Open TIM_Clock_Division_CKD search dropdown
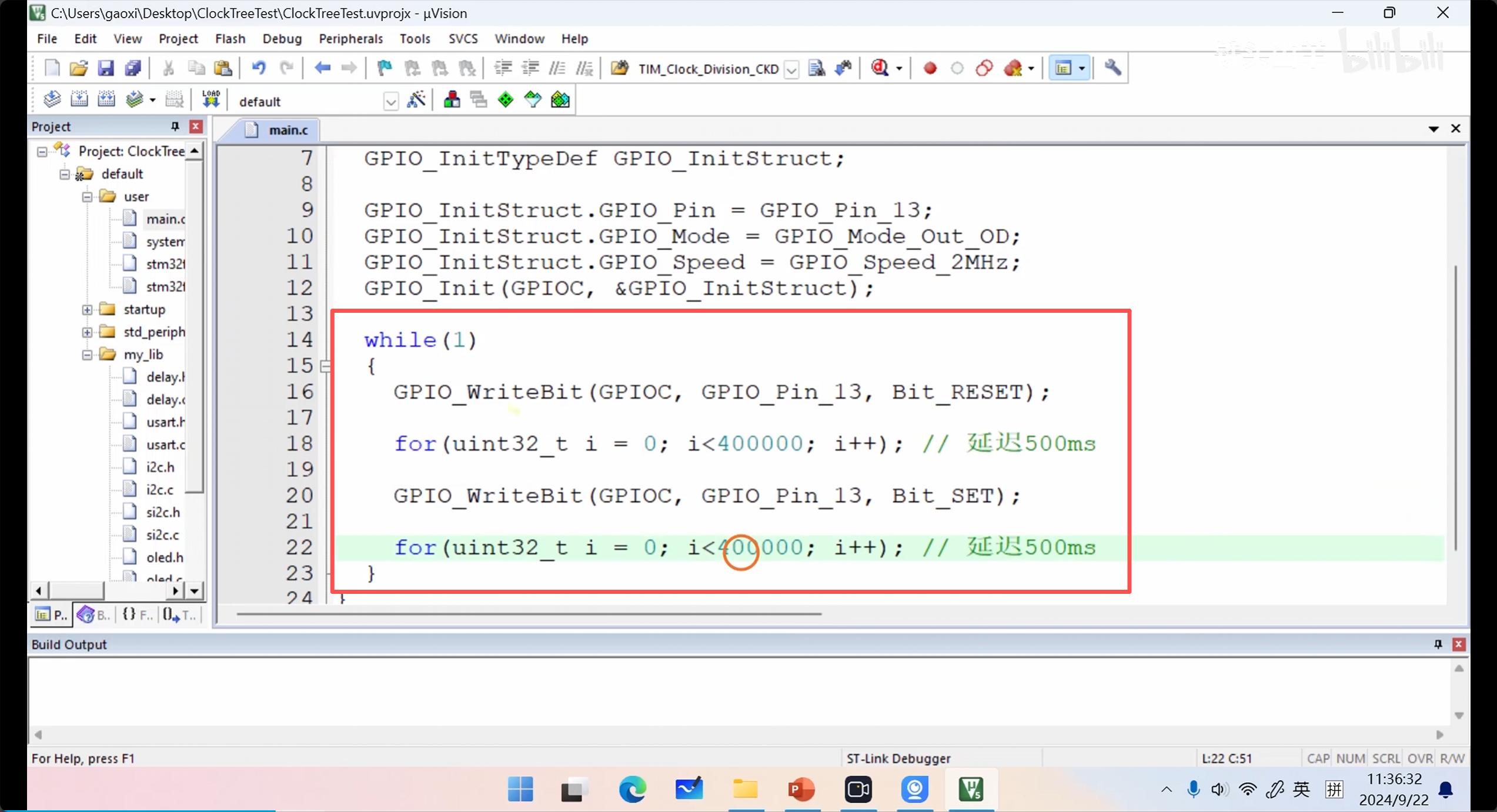The image size is (1497, 812). click(x=791, y=69)
